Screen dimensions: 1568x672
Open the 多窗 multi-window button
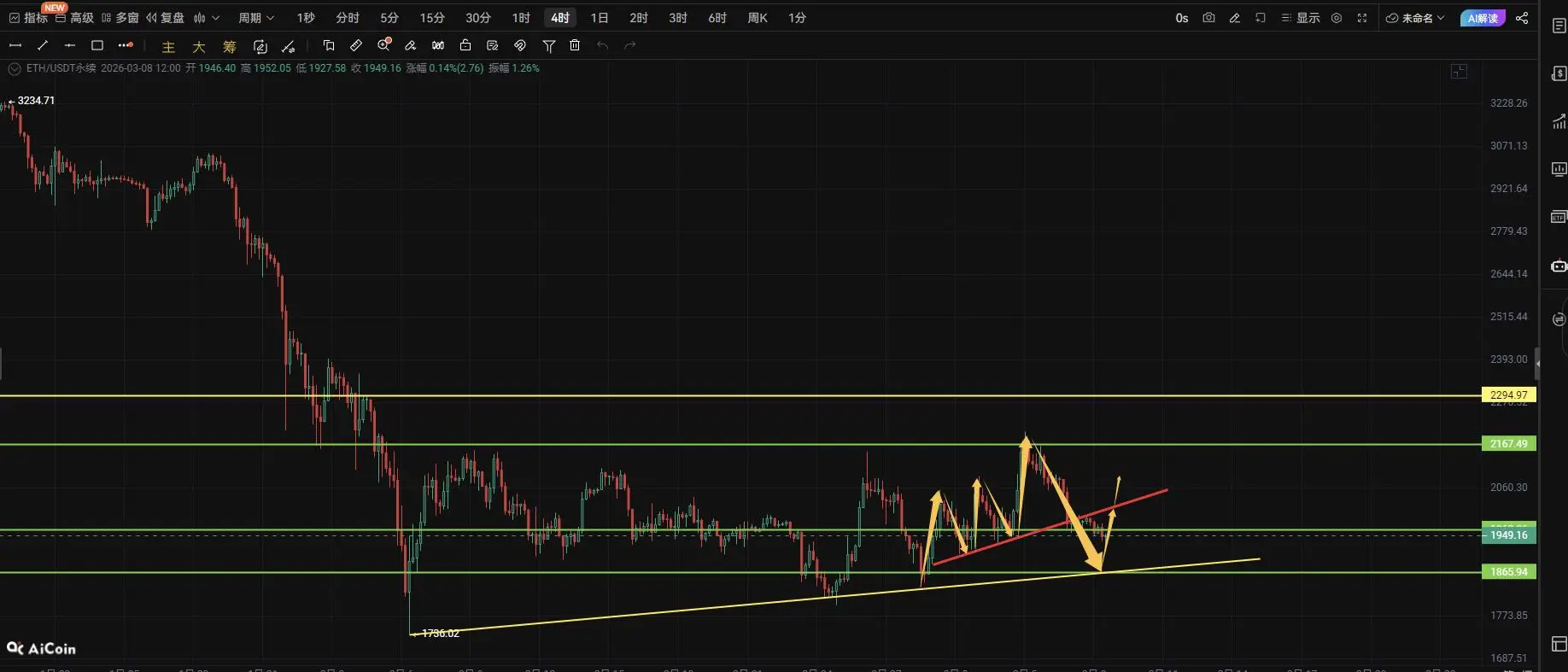tap(120, 18)
